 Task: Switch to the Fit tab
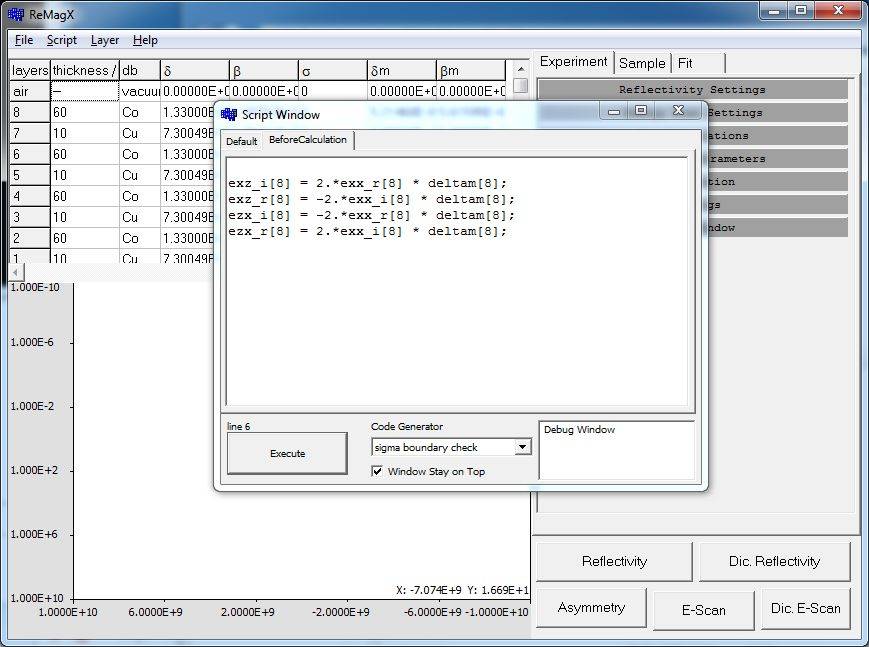tap(687, 62)
